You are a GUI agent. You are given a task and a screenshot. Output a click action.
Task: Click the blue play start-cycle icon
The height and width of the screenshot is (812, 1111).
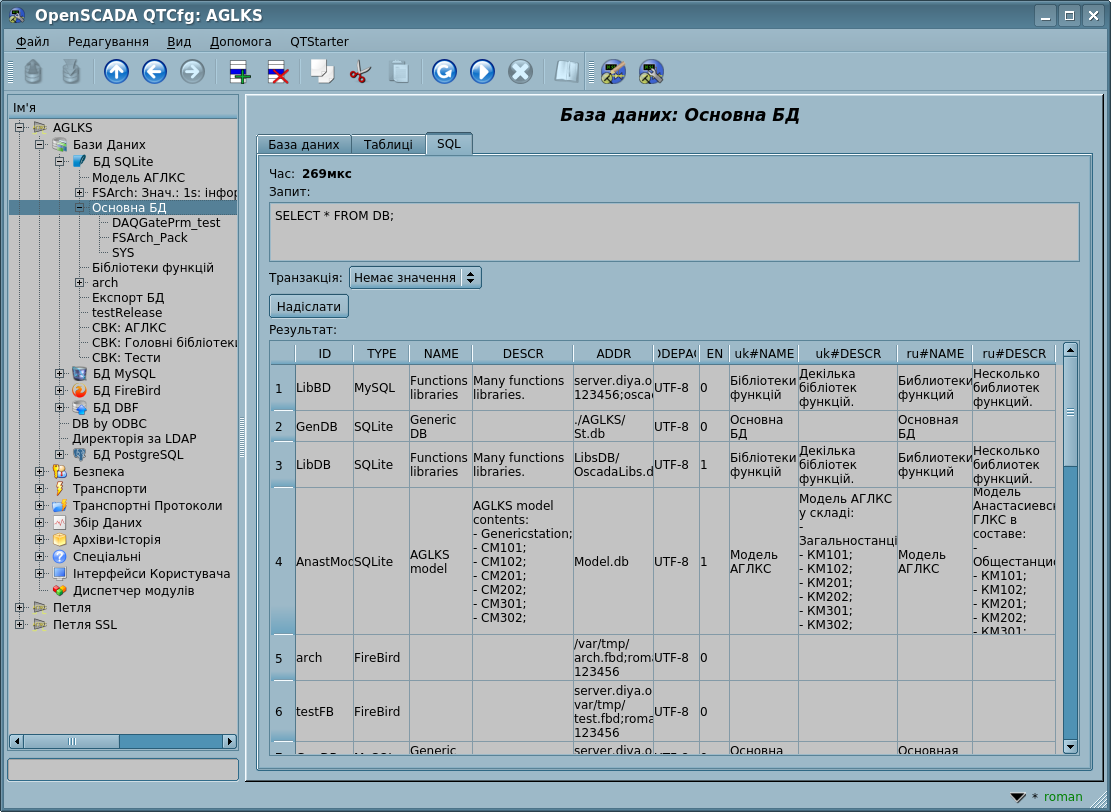pyautogui.click(x=482, y=71)
